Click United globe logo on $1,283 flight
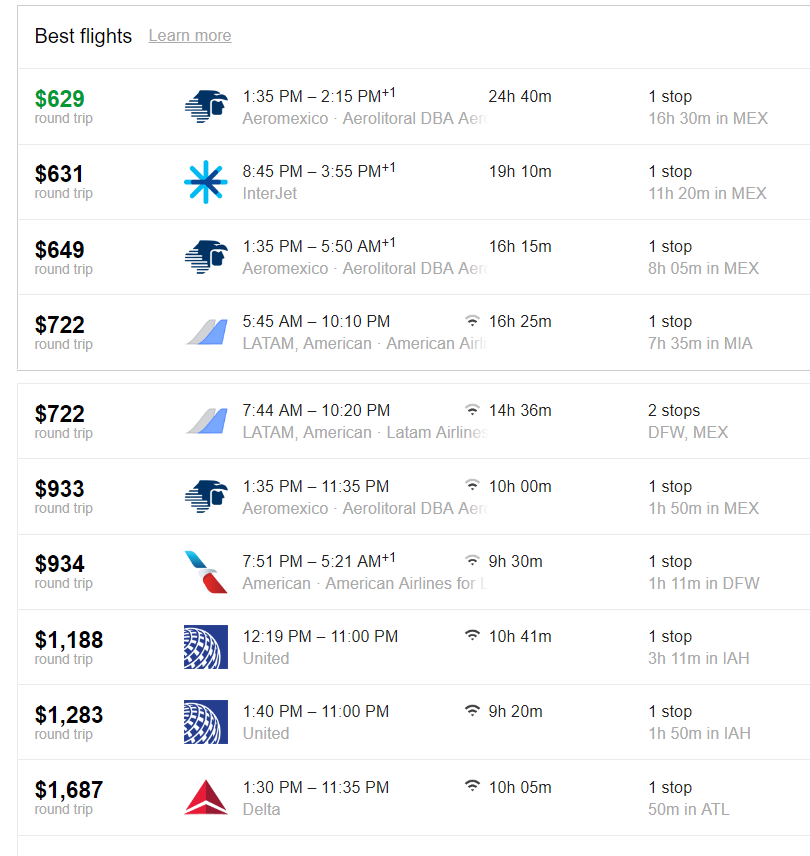Viewport: 810px width, 856px height. pos(206,722)
